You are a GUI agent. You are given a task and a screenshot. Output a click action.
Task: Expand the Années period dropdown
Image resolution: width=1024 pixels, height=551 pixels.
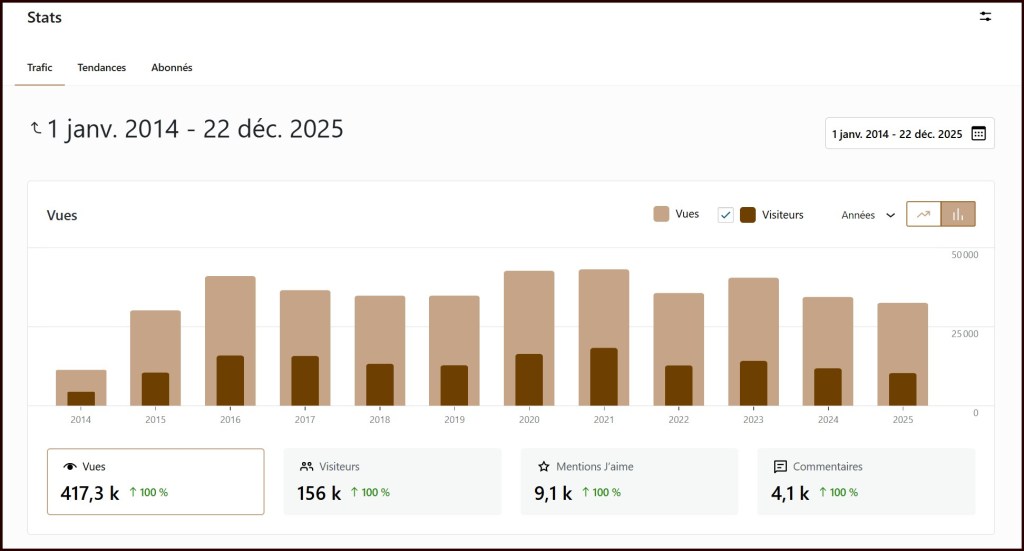pyautogui.click(x=868, y=215)
